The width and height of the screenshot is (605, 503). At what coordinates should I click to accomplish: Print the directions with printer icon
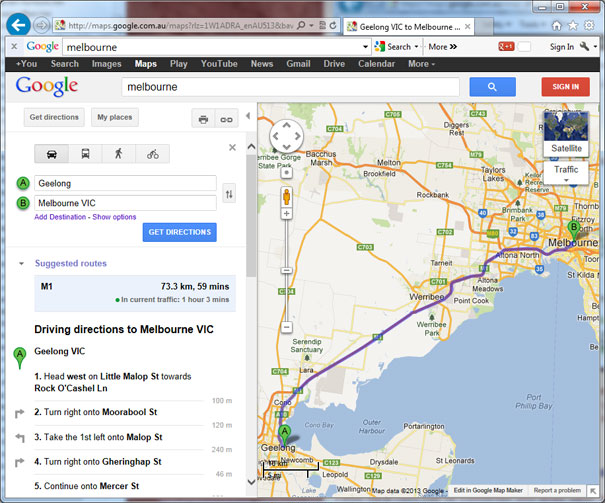pos(203,119)
